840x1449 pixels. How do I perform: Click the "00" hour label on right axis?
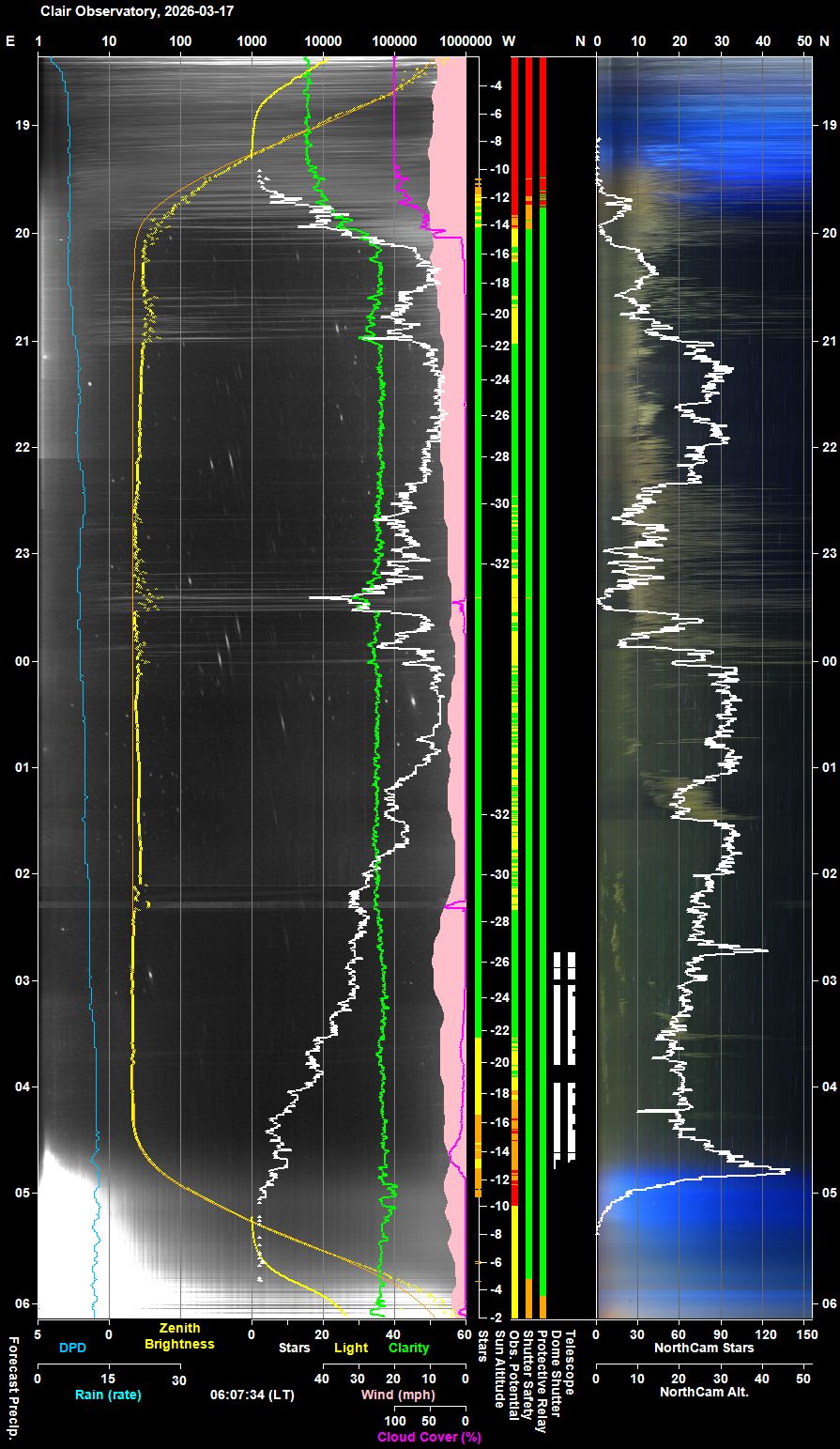click(830, 661)
